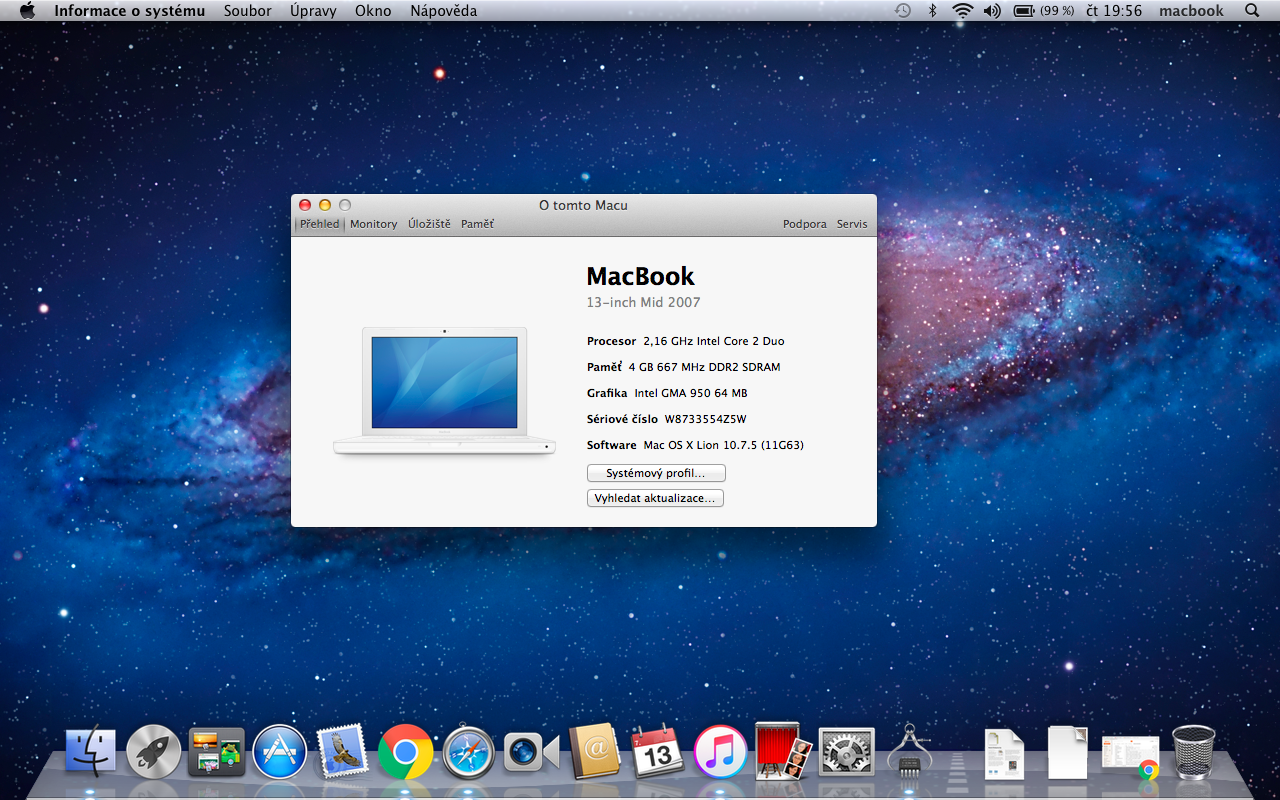
Task: Open the volume control in menu bar
Action: tap(991, 11)
